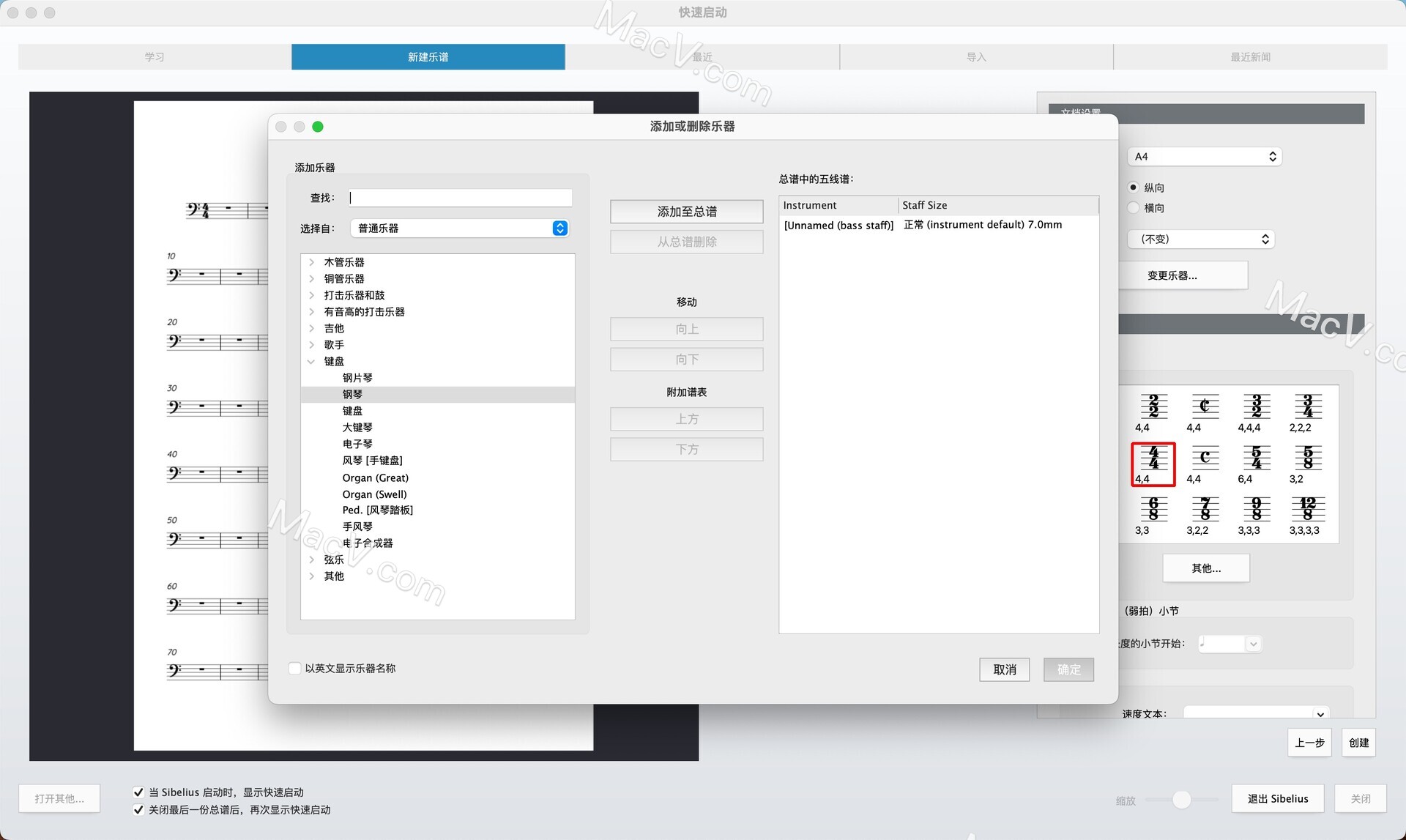The height and width of the screenshot is (840, 1406).
Task: Expand the 有音高的打击乐器 tree arrow
Action: [x=312, y=312]
